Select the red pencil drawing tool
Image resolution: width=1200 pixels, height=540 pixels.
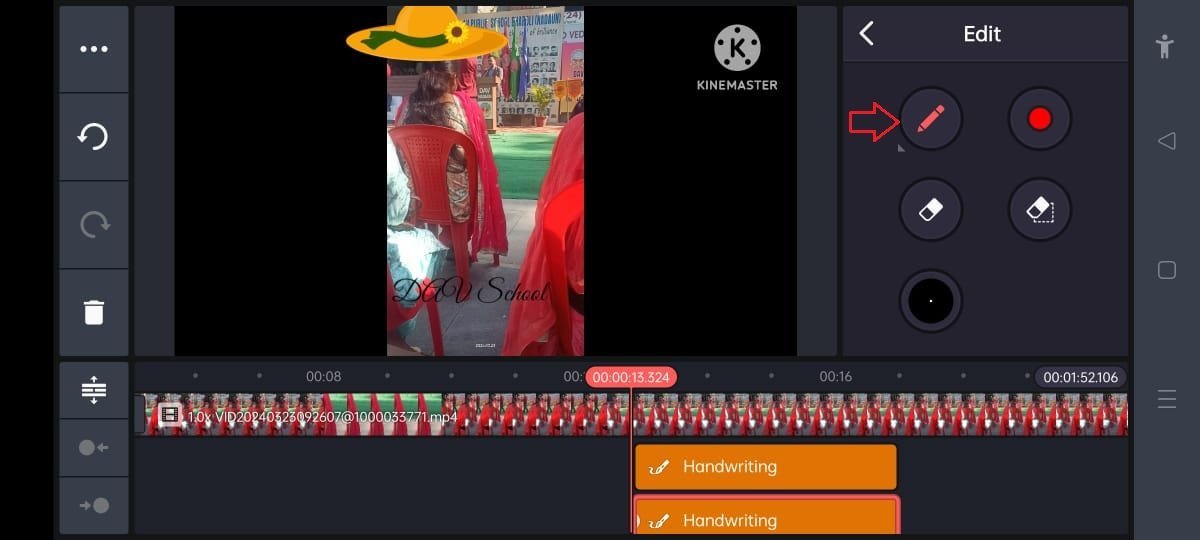930,119
